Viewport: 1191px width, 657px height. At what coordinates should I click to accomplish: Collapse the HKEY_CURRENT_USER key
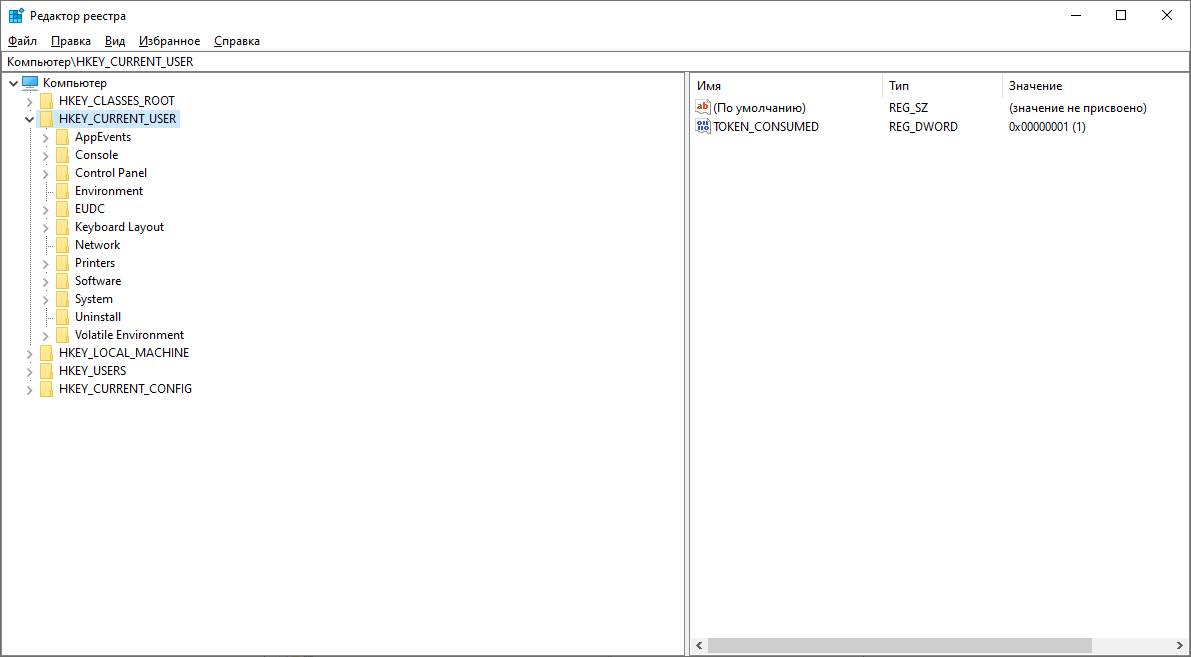29,118
